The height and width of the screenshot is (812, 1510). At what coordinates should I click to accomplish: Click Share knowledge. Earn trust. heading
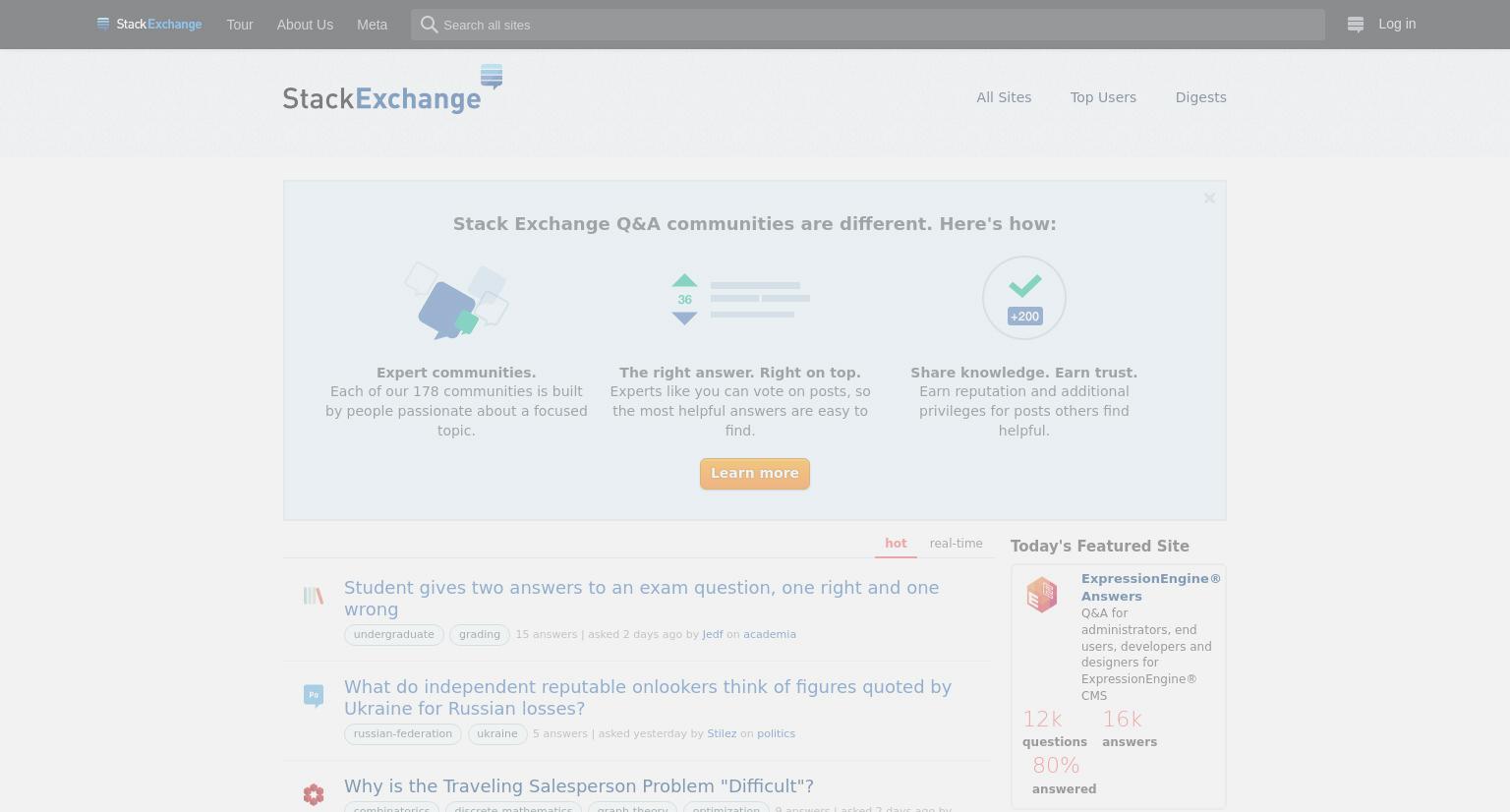[x=1024, y=373]
